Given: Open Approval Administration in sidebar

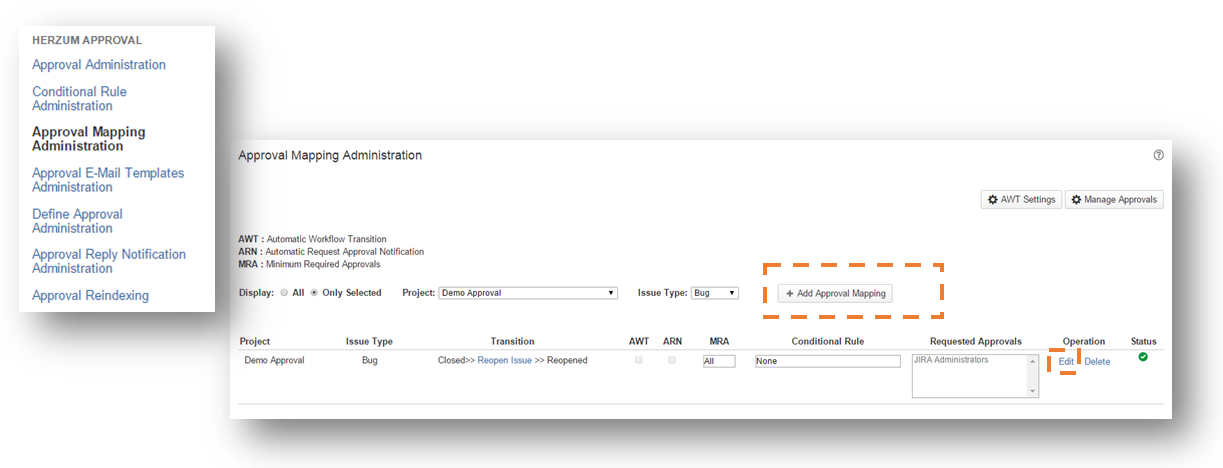Looking at the screenshot, I should pyautogui.click(x=99, y=65).
